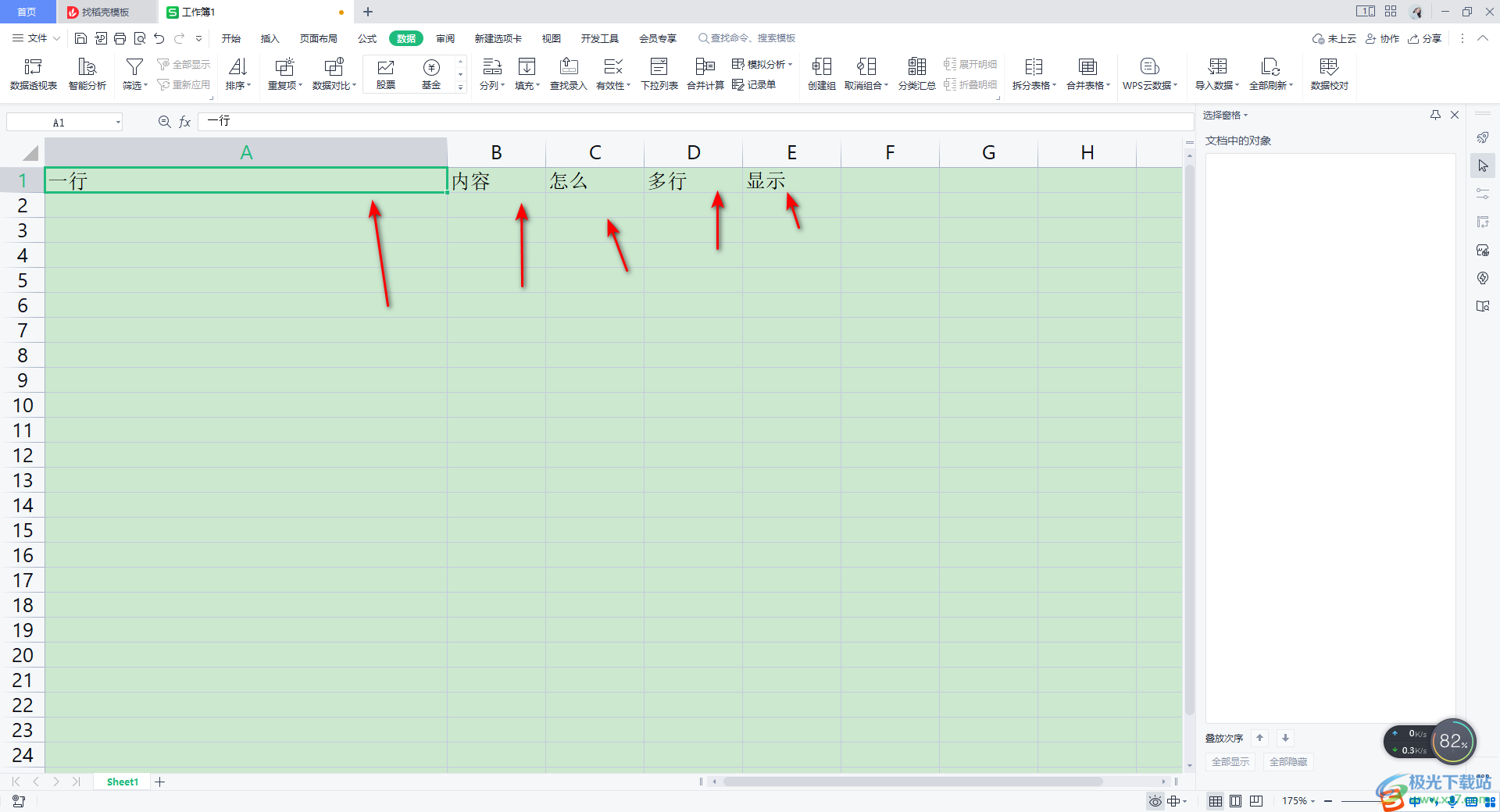The image size is (1500, 812).
Task: Open the 数据透视表 pivot table tool
Action: (34, 74)
